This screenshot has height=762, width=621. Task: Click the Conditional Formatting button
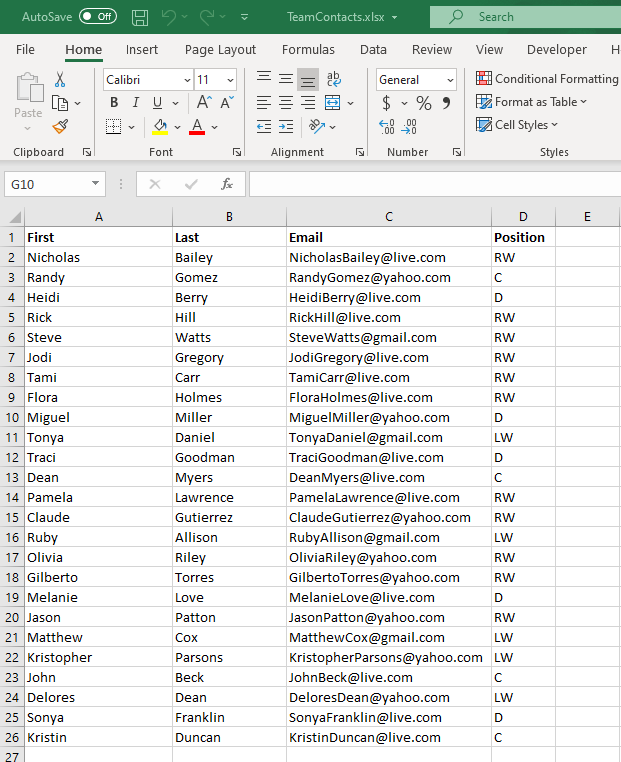click(x=547, y=79)
